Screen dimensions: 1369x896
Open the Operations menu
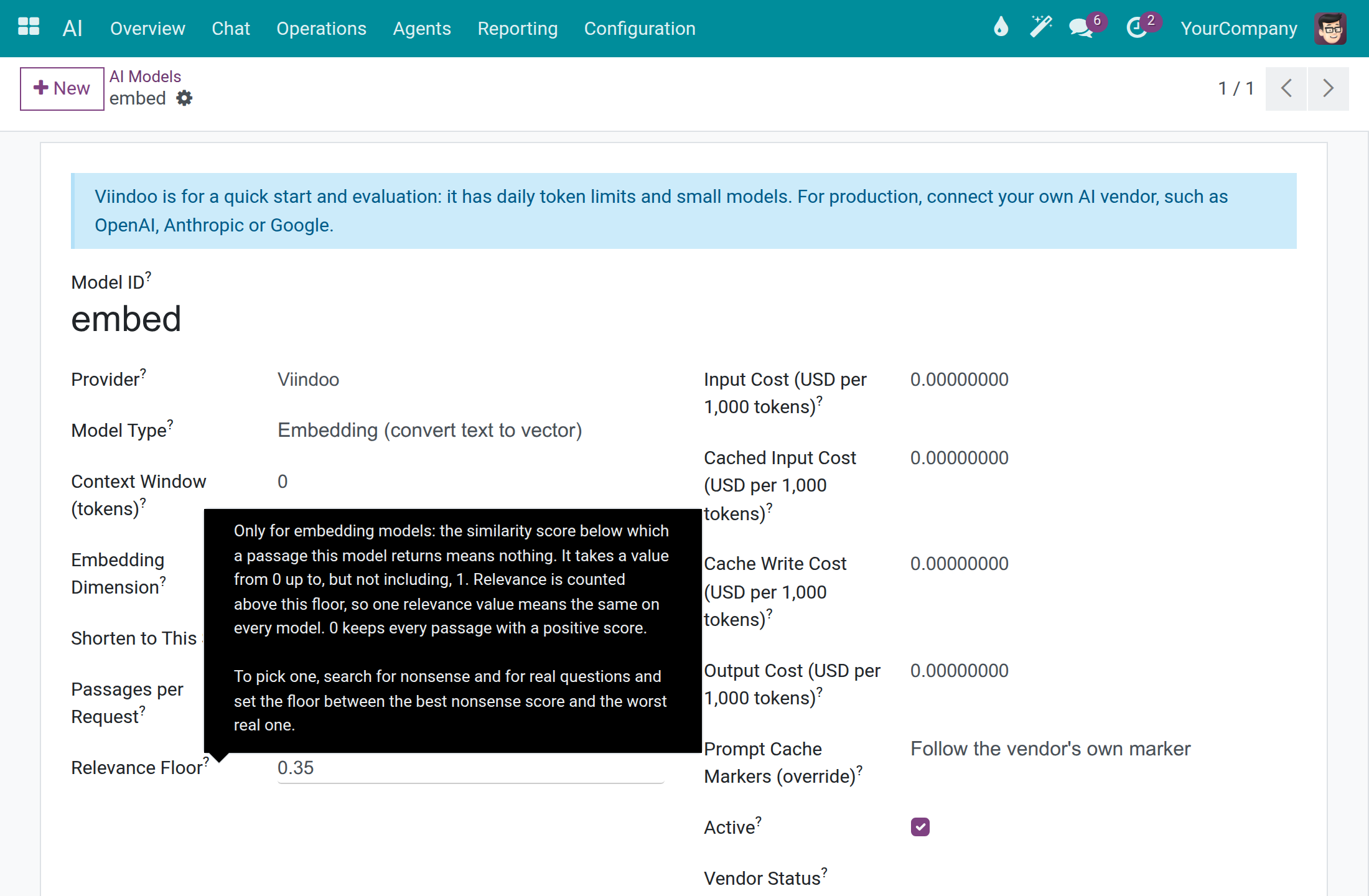322,29
